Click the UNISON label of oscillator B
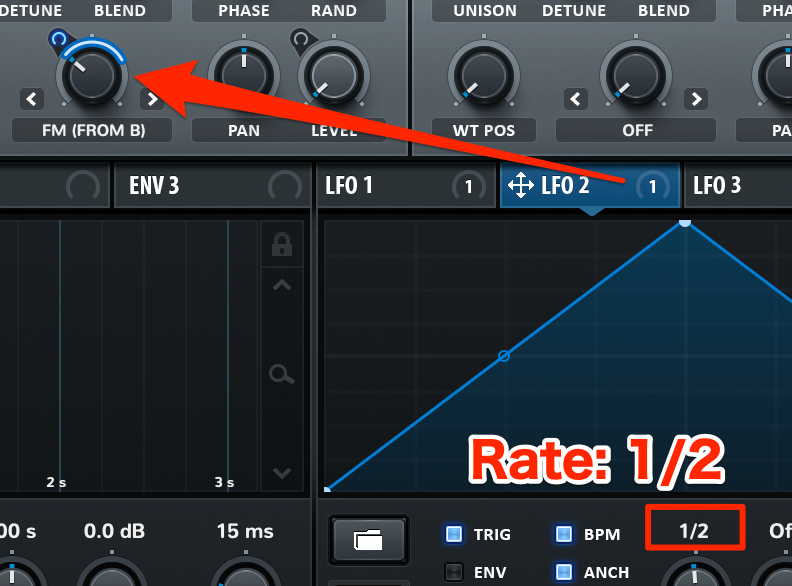Viewport: 792px width, 586px height. tap(484, 11)
